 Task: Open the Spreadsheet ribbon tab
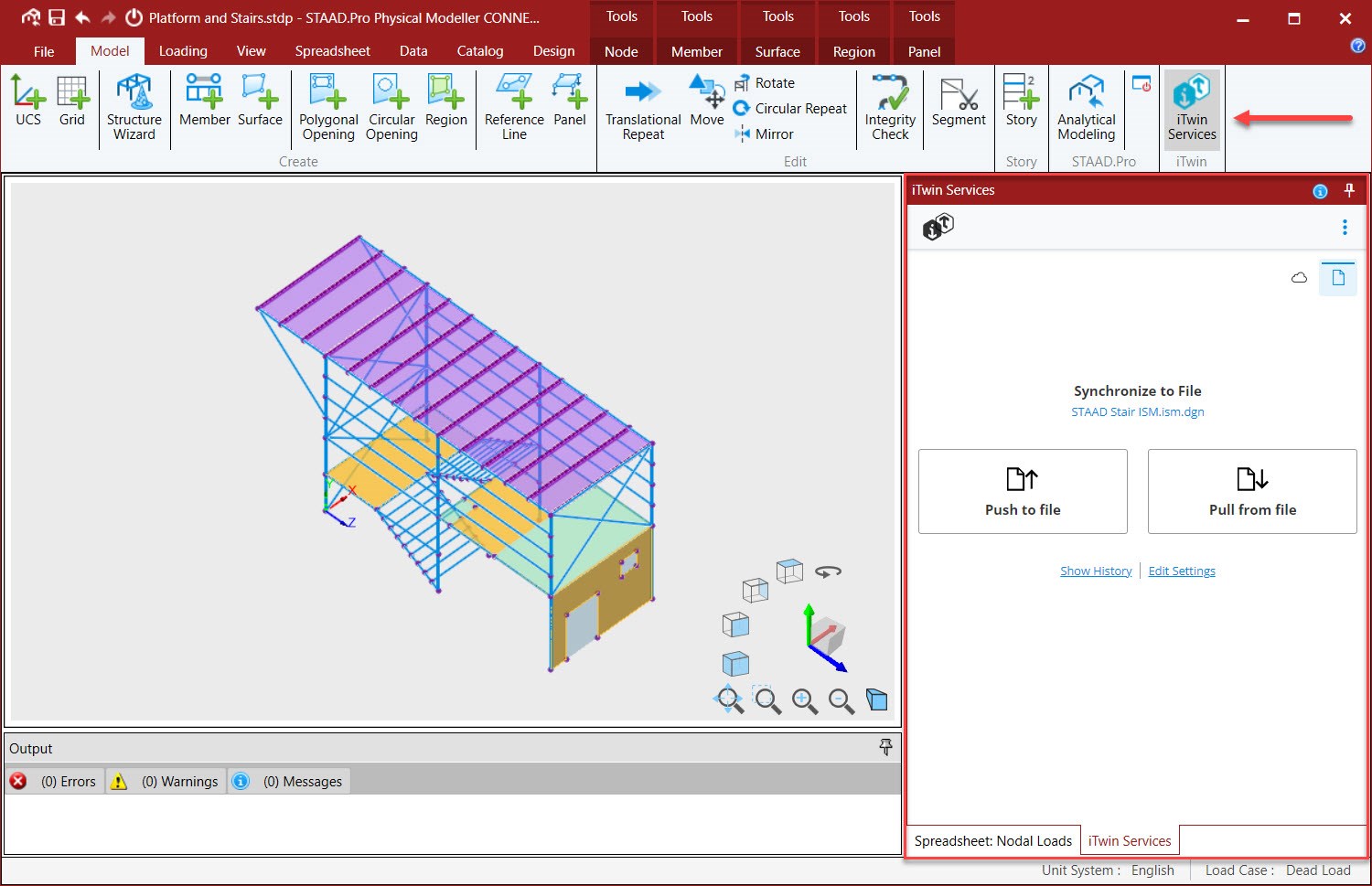click(332, 51)
